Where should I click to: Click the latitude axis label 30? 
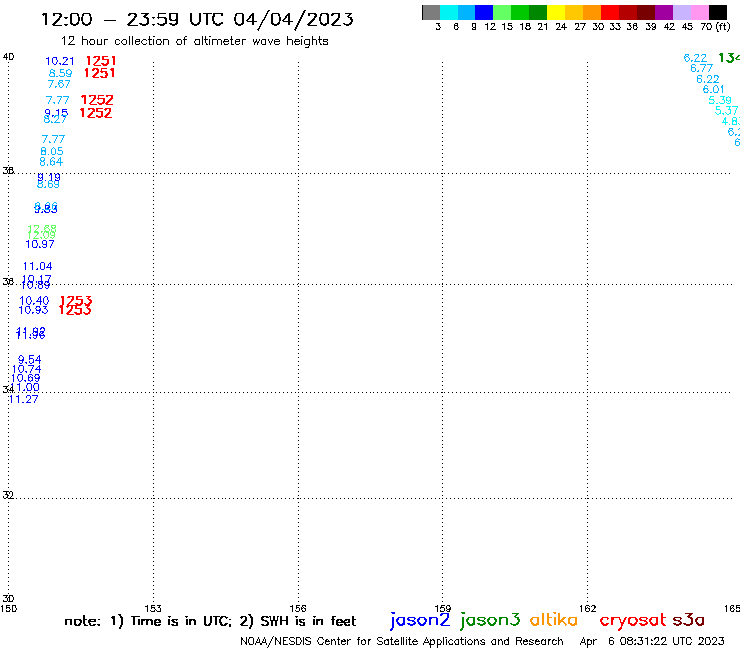(8, 599)
